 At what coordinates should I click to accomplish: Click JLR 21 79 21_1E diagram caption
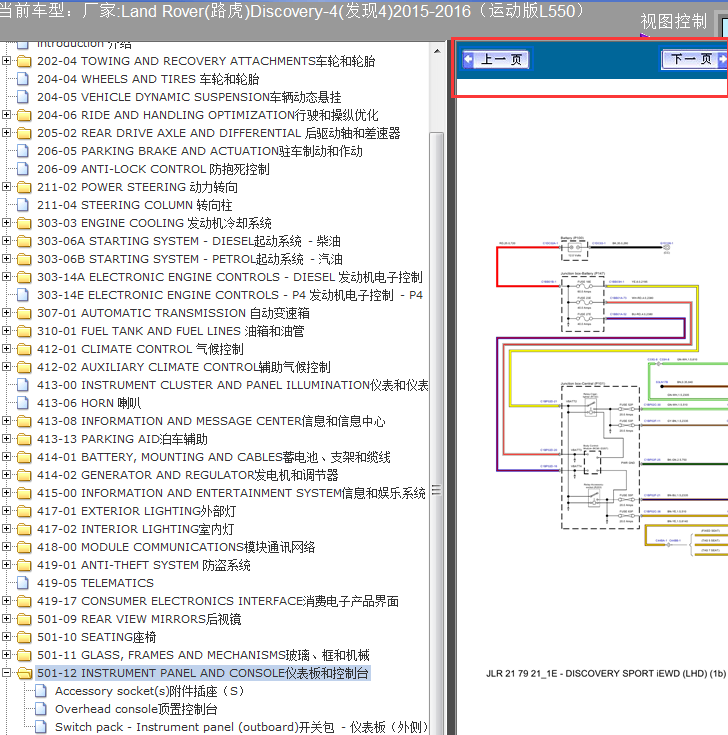click(606, 674)
